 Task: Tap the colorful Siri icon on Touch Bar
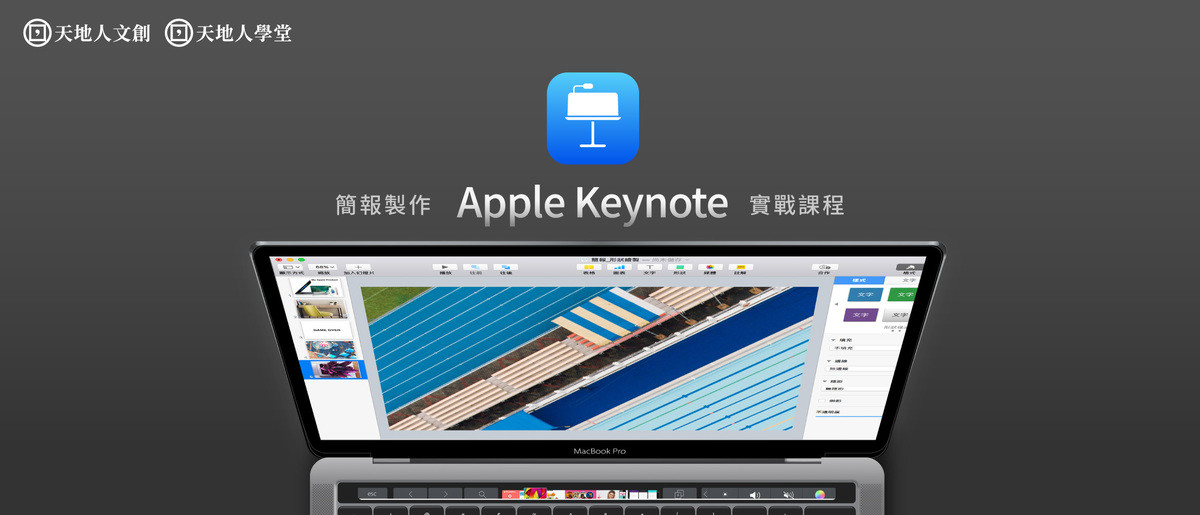click(x=819, y=494)
